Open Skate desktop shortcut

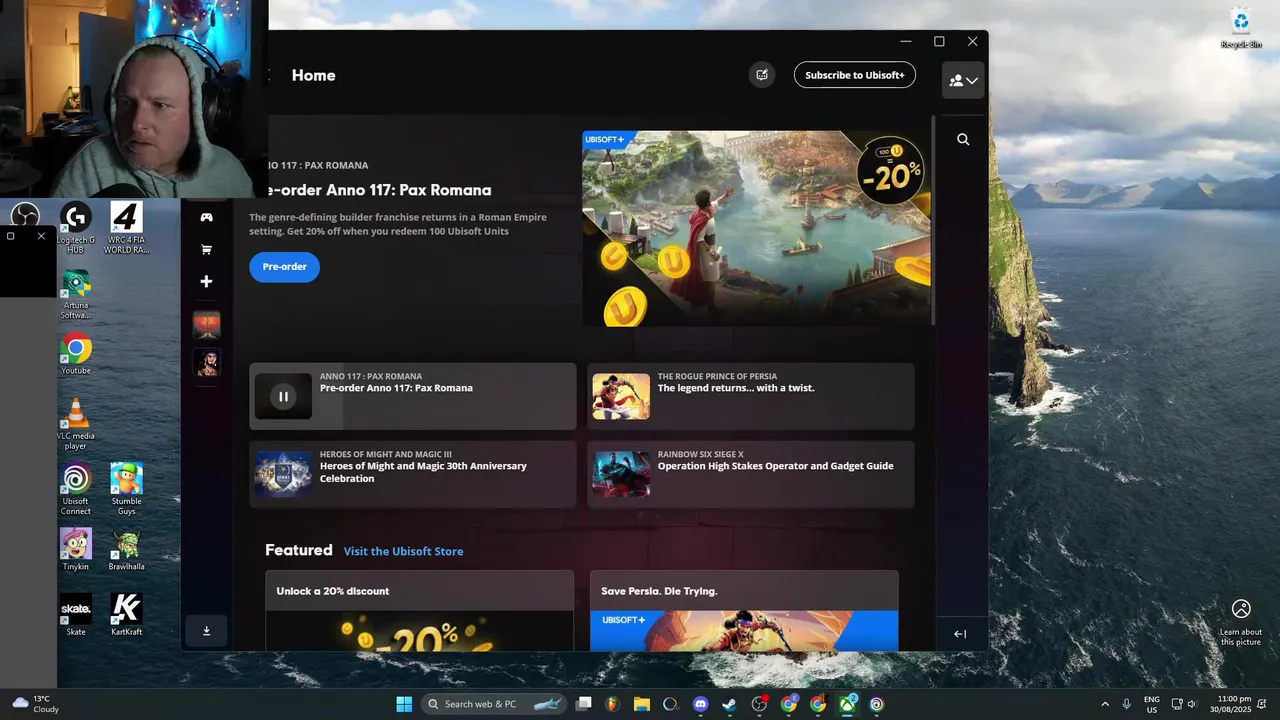[x=76, y=614]
